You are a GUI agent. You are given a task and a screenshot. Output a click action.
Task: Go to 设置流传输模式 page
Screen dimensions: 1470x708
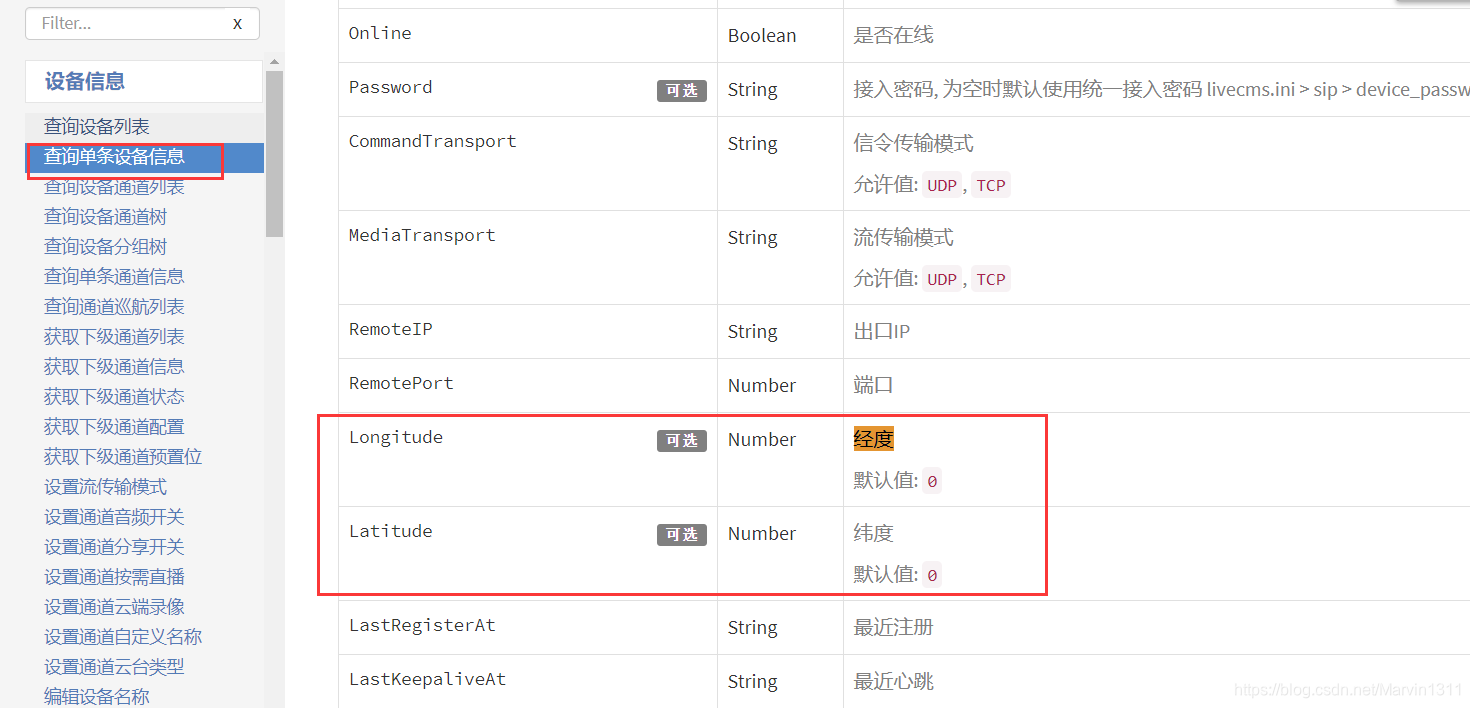point(105,487)
